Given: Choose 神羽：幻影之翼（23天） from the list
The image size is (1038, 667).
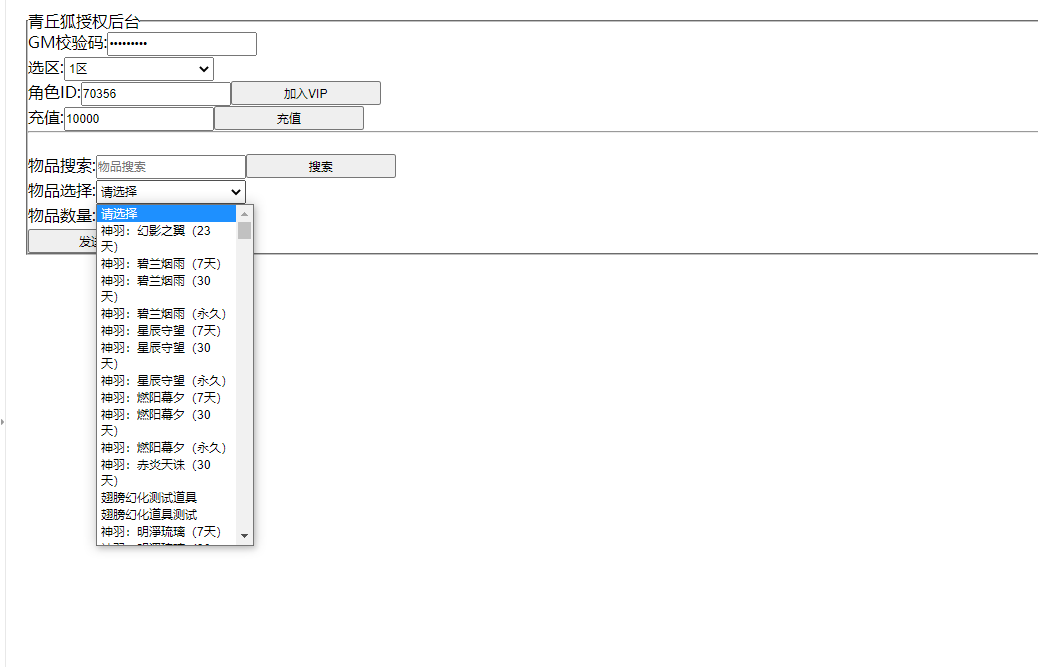Looking at the screenshot, I should [x=166, y=238].
